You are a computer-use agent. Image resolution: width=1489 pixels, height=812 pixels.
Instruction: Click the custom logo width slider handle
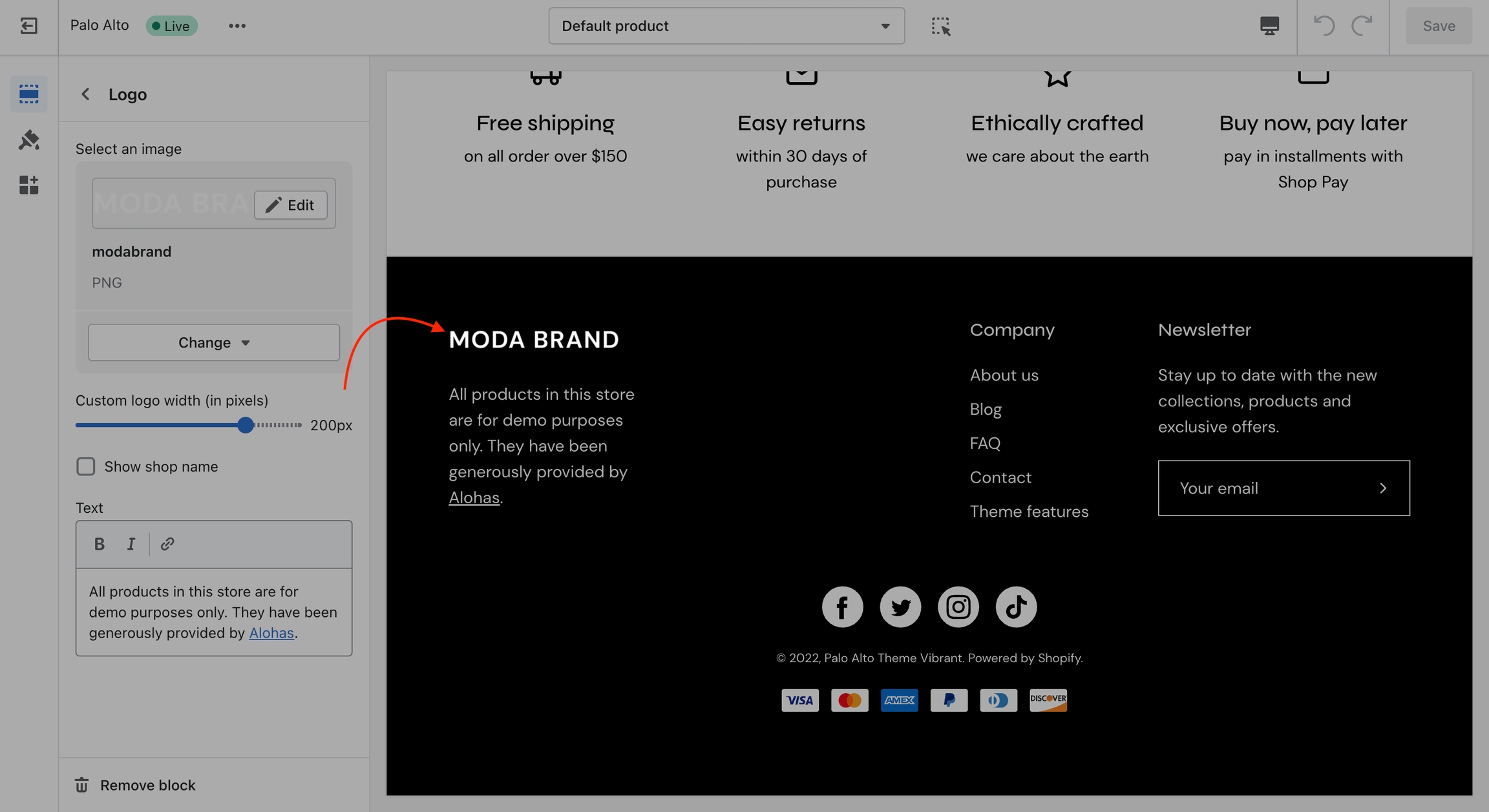pos(245,425)
